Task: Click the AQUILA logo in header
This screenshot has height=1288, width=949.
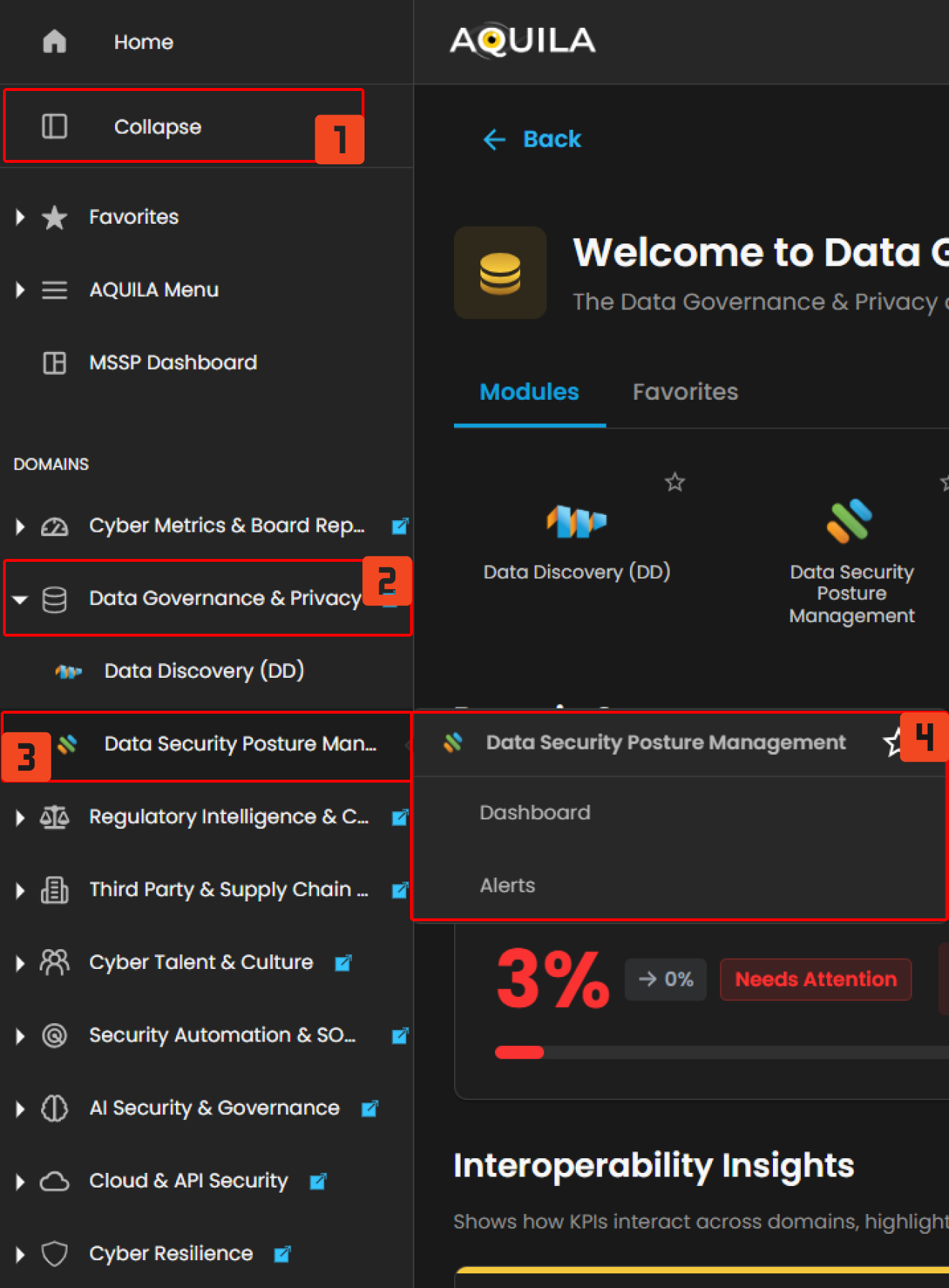Action: [x=522, y=41]
